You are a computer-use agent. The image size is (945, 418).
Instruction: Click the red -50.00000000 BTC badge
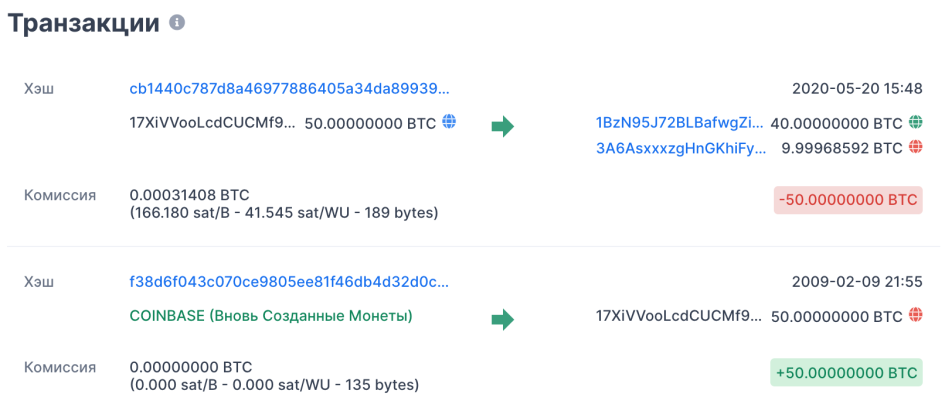[x=848, y=201]
